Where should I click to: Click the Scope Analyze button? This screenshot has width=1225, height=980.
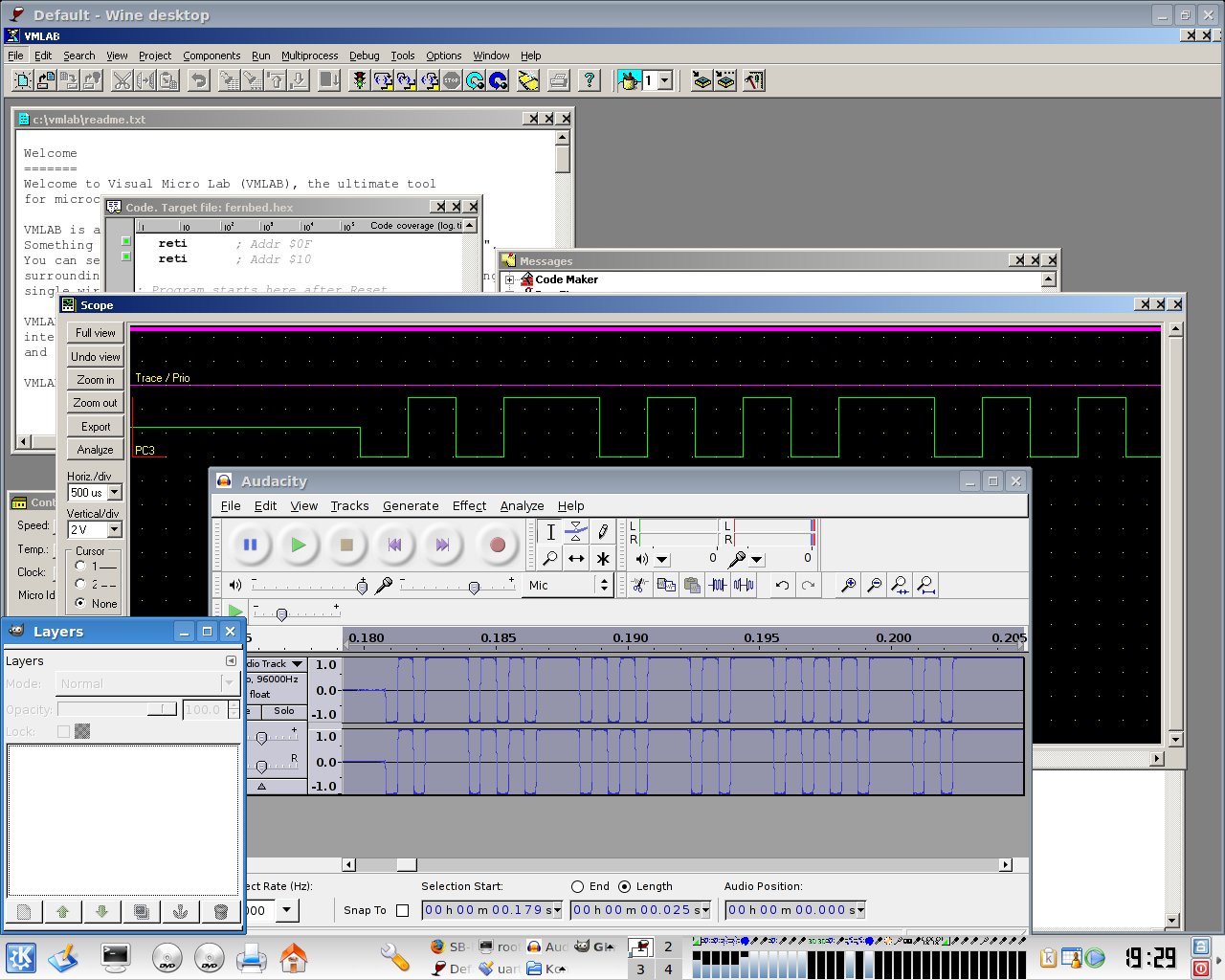pyautogui.click(x=96, y=450)
